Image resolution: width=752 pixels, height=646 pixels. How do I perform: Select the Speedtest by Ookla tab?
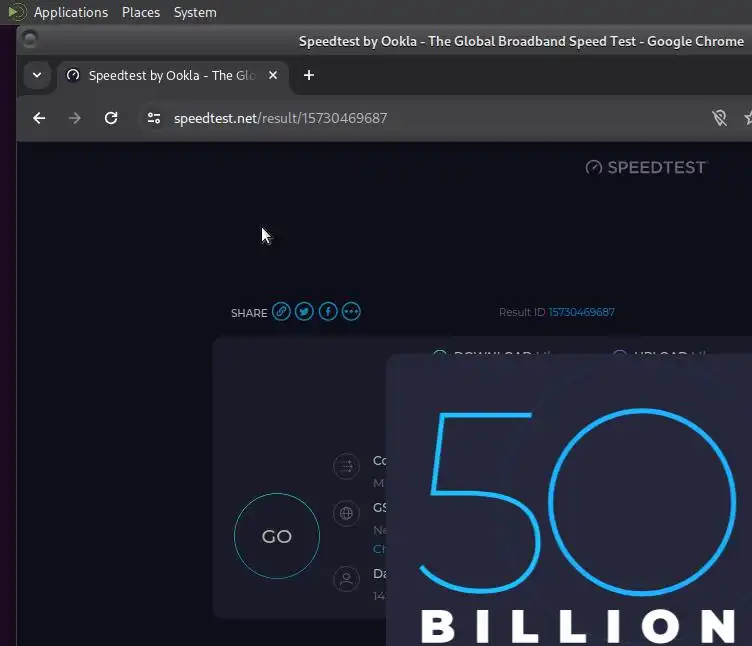pyautogui.click(x=173, y=76)
